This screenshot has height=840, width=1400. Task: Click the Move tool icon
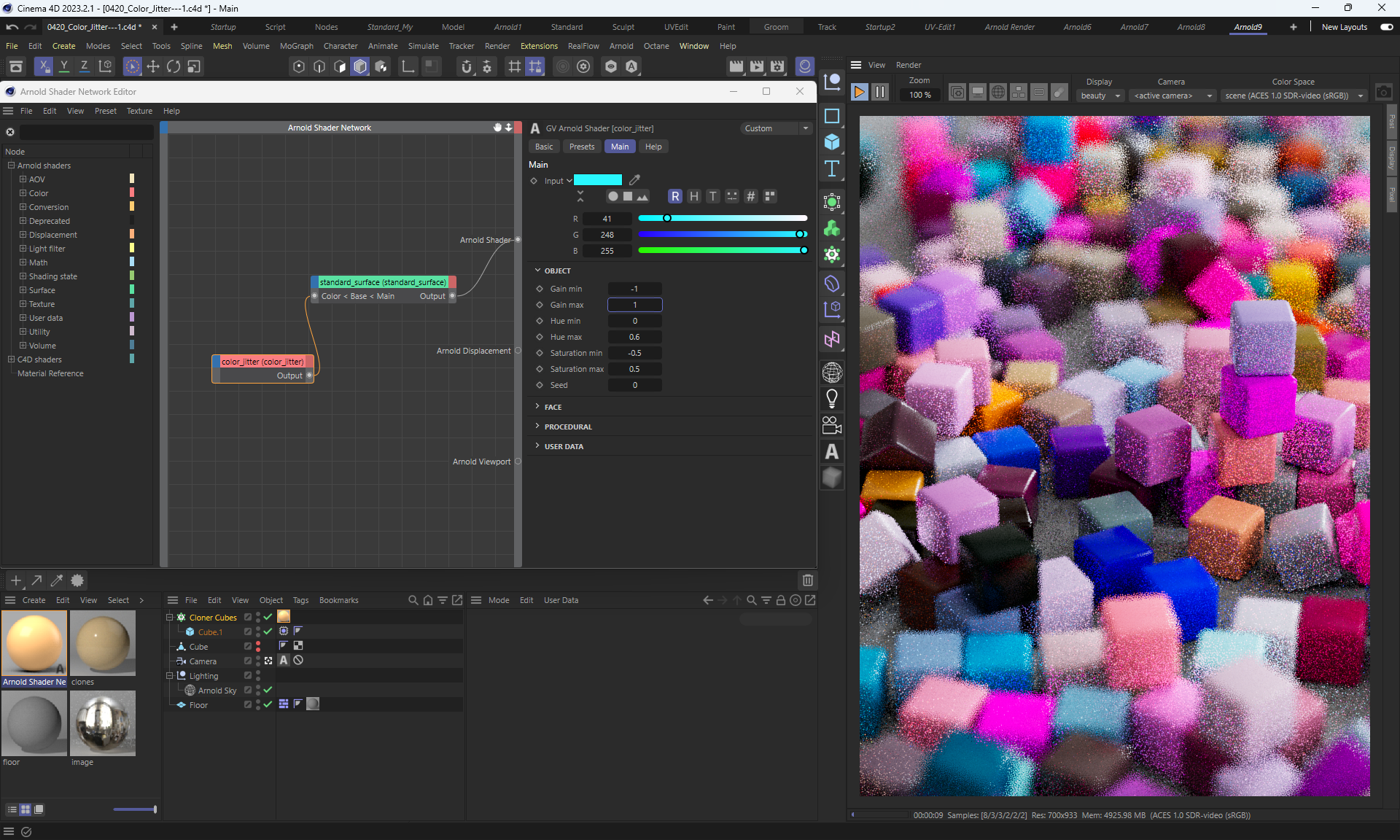[x=153, y=66]
